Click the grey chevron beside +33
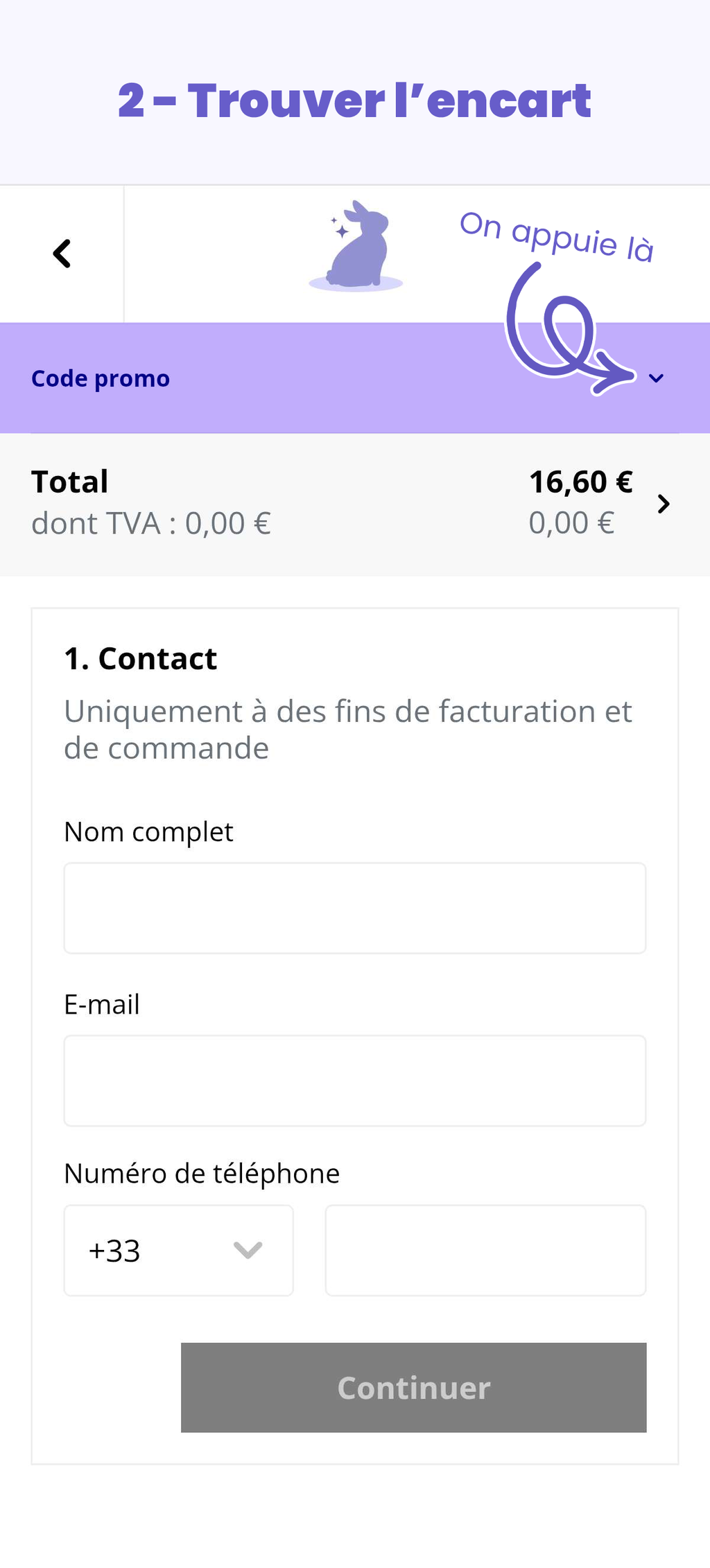This screenshot has height=1568, width=710. click(248, 1250)
